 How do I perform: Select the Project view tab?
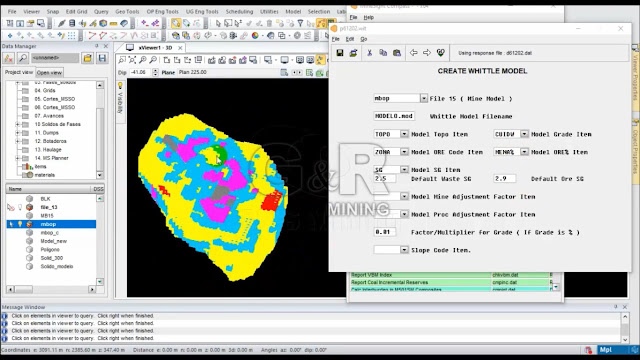[19, 72]
